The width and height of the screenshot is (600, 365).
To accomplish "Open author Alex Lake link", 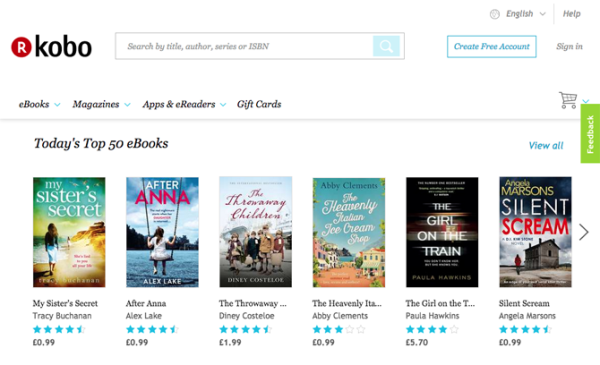I will (144, 316).
